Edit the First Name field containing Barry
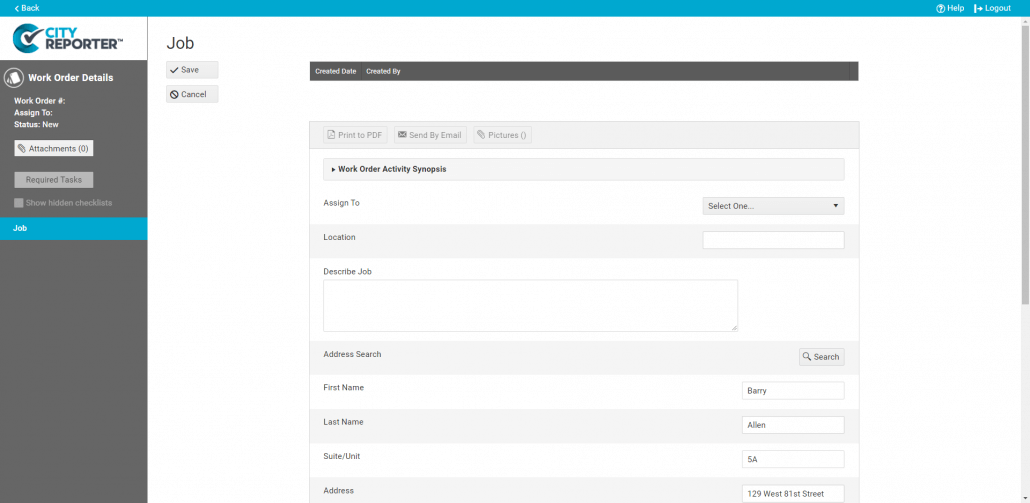The image size is (1030, 503). click(793, 391)
